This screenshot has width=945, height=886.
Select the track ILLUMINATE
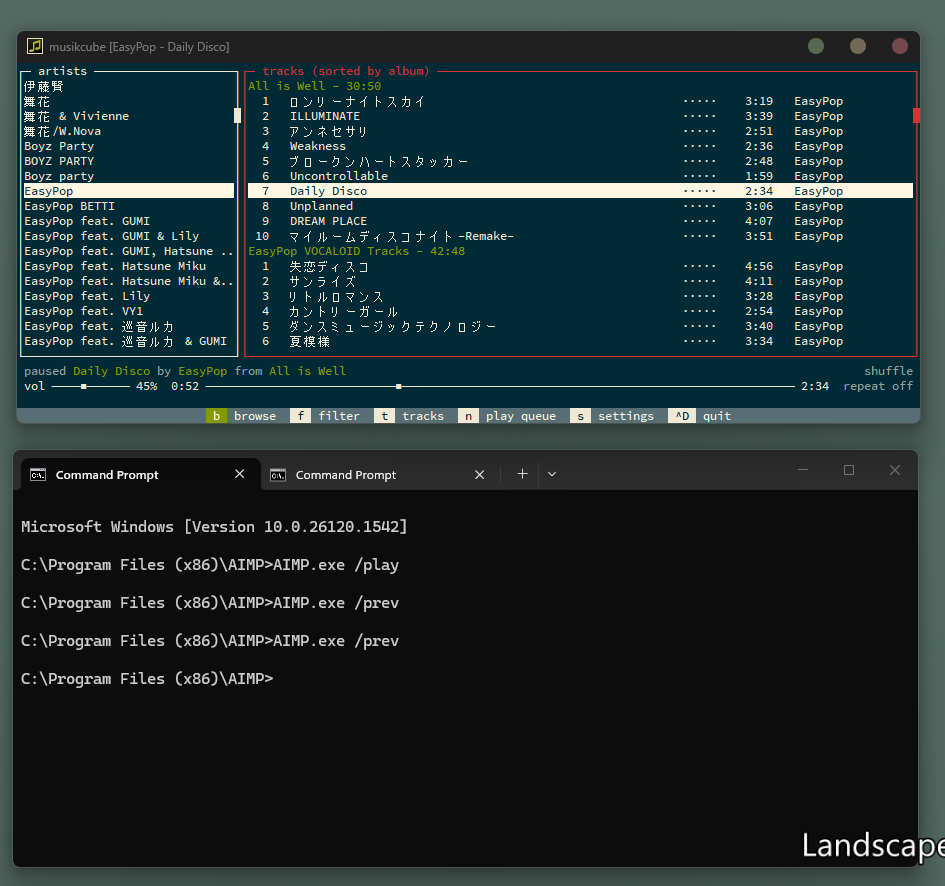[580, 116]
